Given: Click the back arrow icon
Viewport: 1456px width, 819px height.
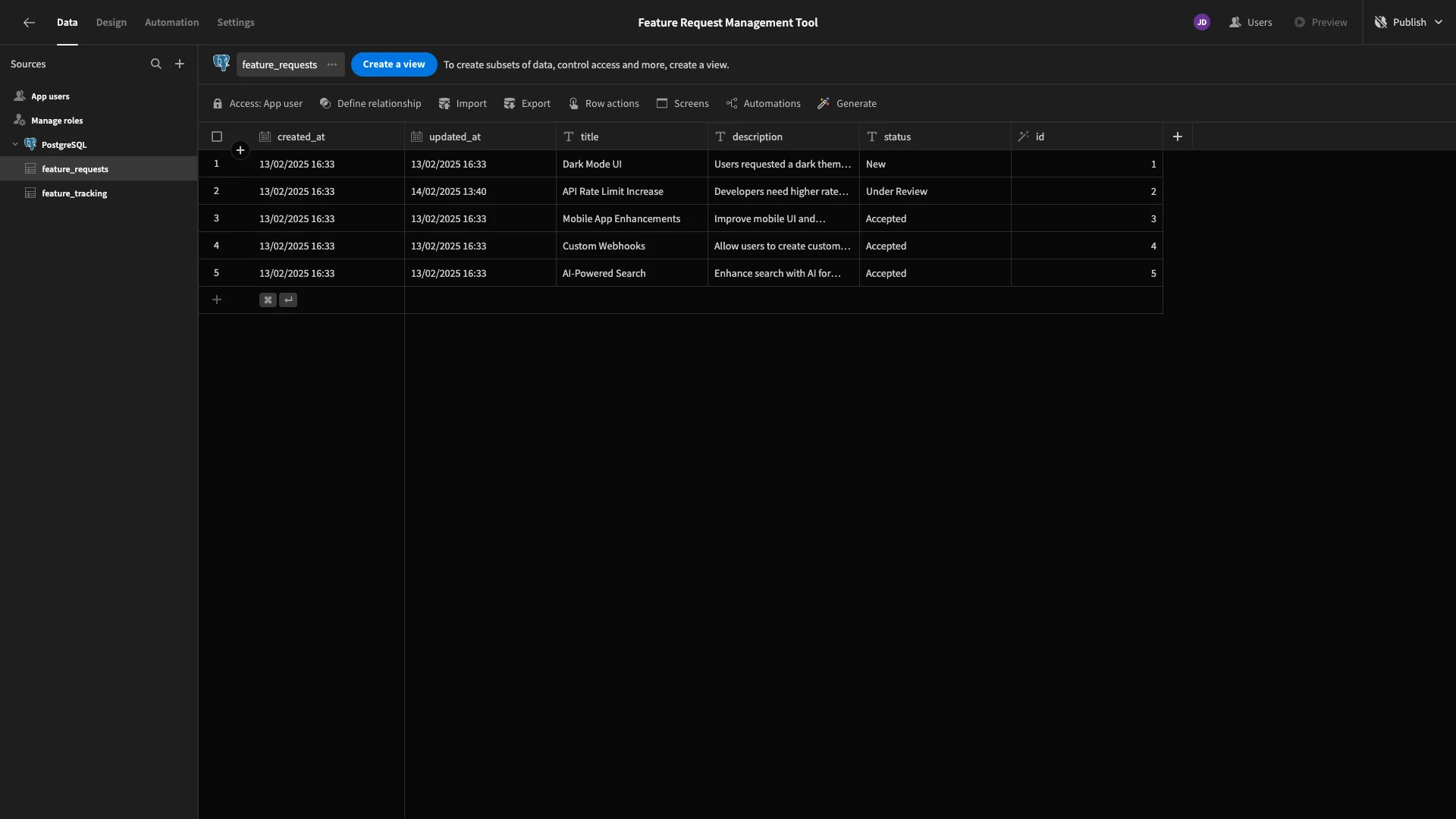Looking at the screenshot, I should [x=29, y=23].
